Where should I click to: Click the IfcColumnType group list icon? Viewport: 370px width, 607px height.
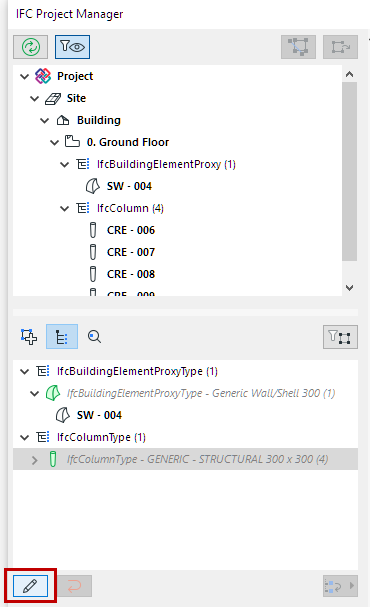(x=43, y=437)
